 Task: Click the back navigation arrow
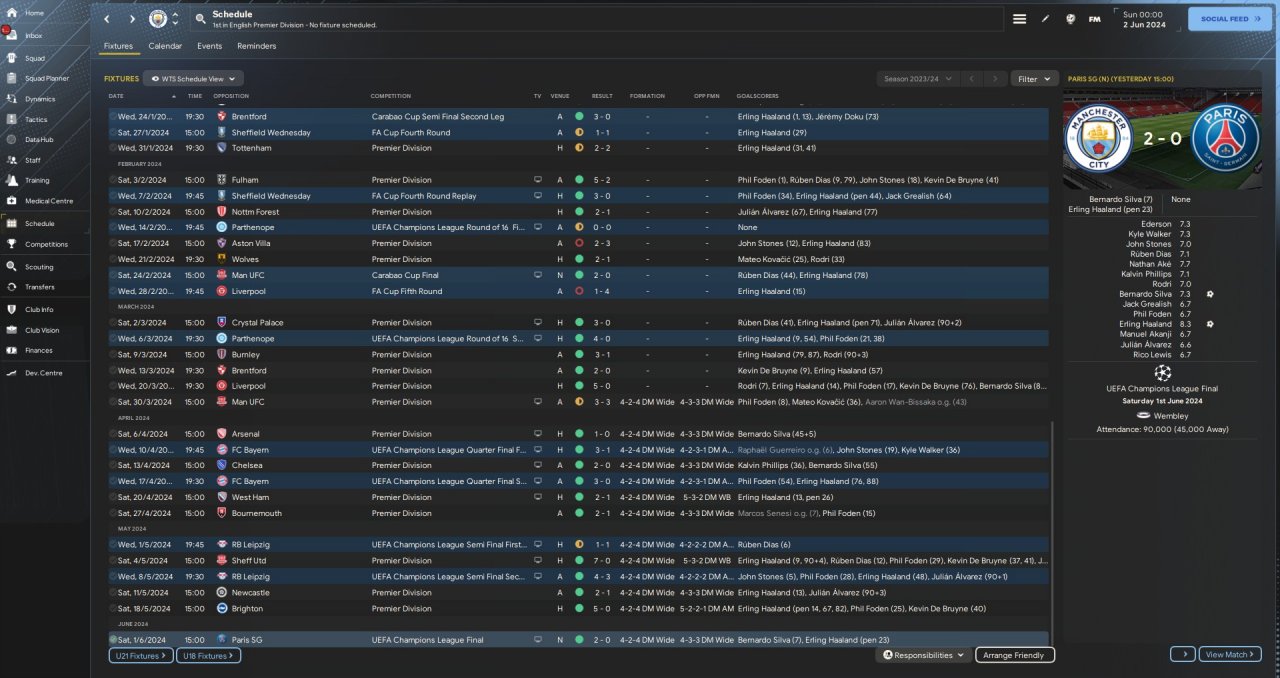[x=107, y=19]
